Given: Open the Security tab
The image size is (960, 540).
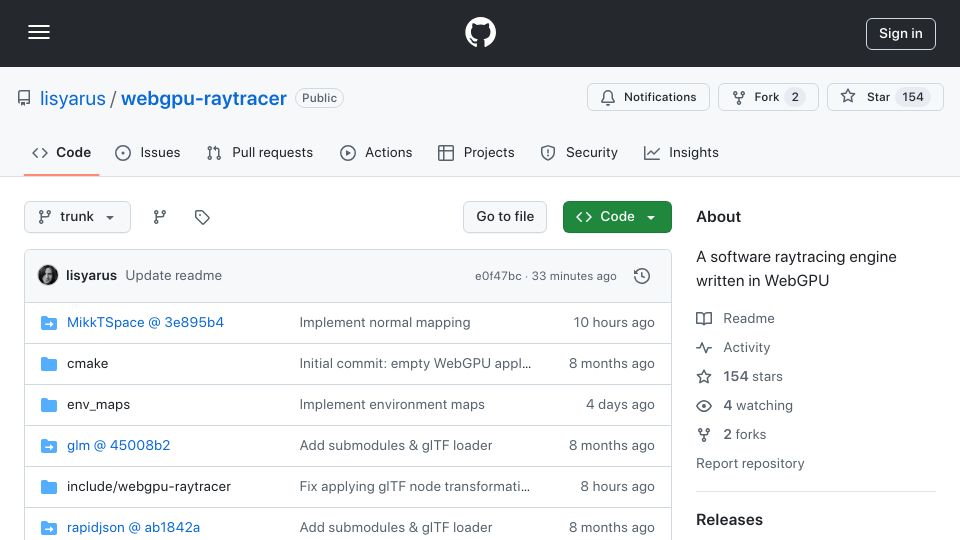Looking at the screenshot, I should [579, 152].
